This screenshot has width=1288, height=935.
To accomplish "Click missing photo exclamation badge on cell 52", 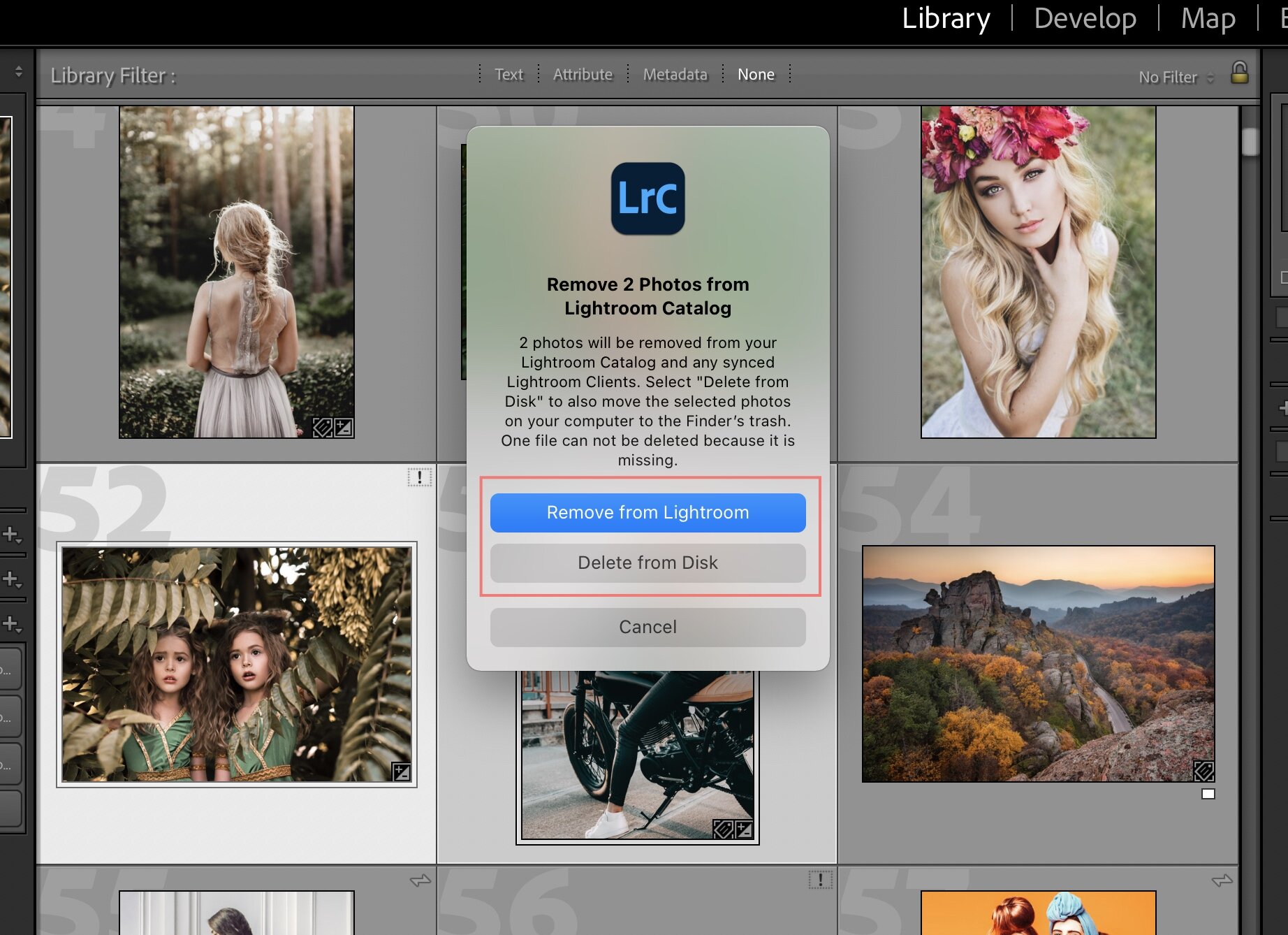I will (419, 477).
